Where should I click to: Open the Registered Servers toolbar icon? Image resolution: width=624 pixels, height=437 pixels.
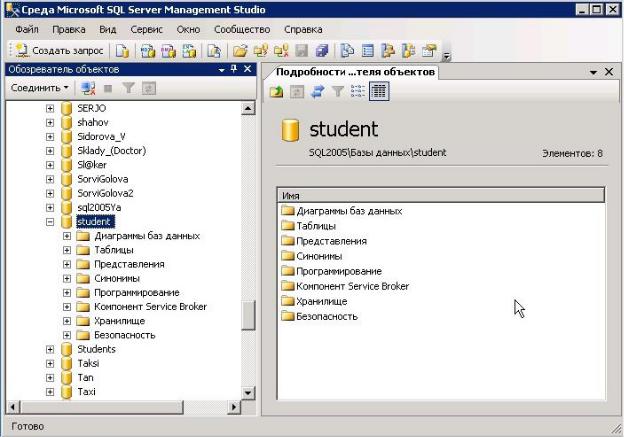tap(347, 51)
